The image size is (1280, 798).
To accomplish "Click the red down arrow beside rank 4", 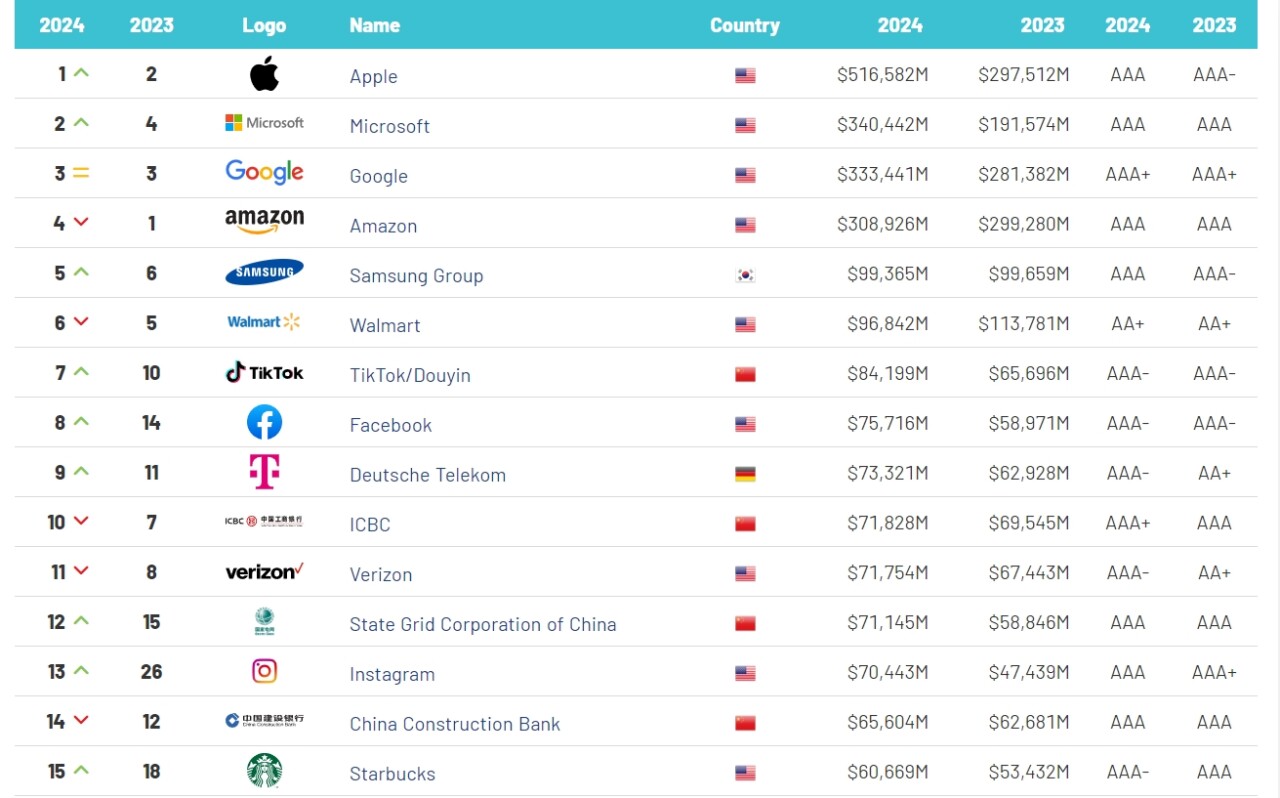I will [82, 222].
